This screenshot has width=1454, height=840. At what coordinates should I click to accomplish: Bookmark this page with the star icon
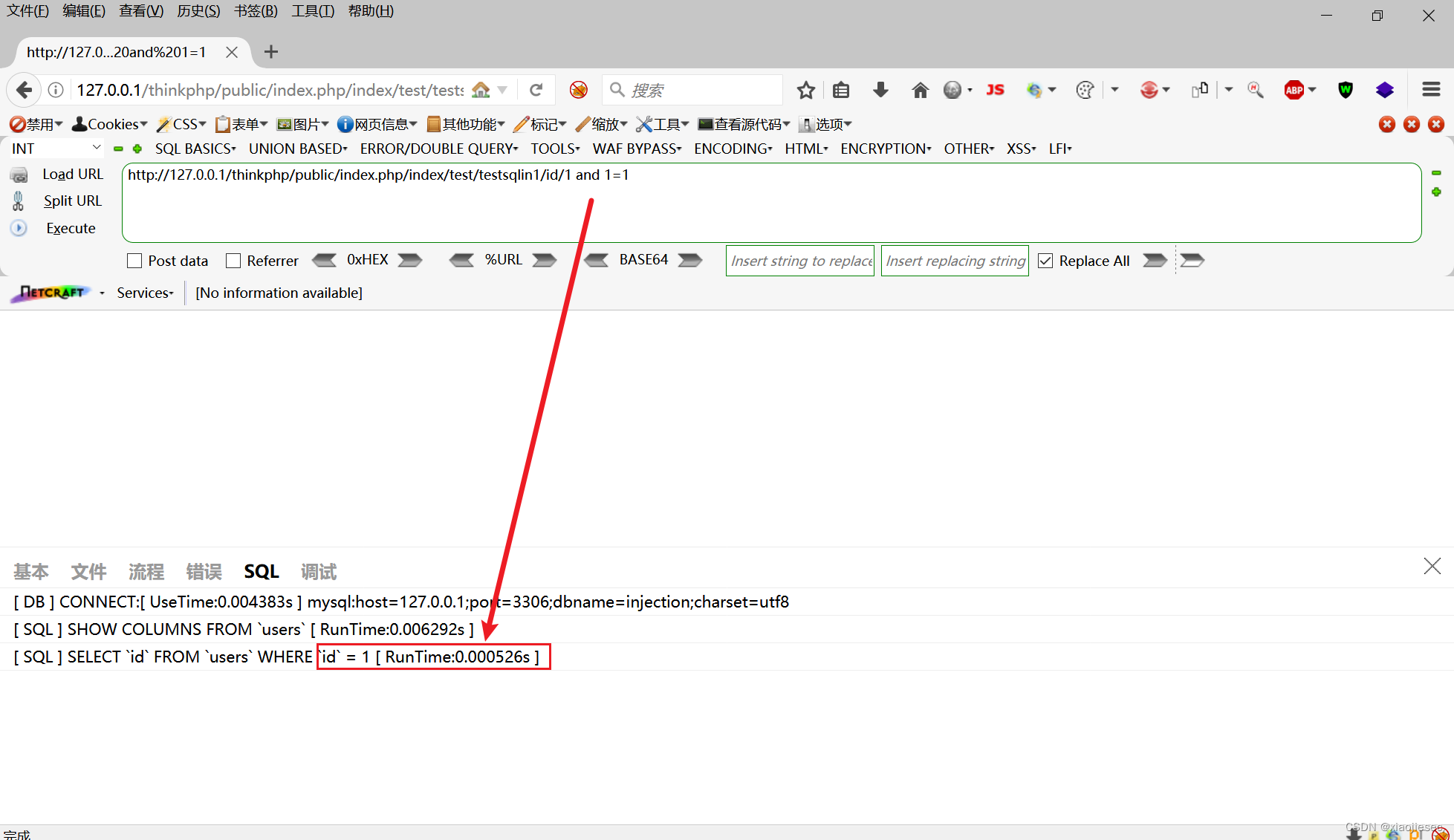[x=805, y=90]
